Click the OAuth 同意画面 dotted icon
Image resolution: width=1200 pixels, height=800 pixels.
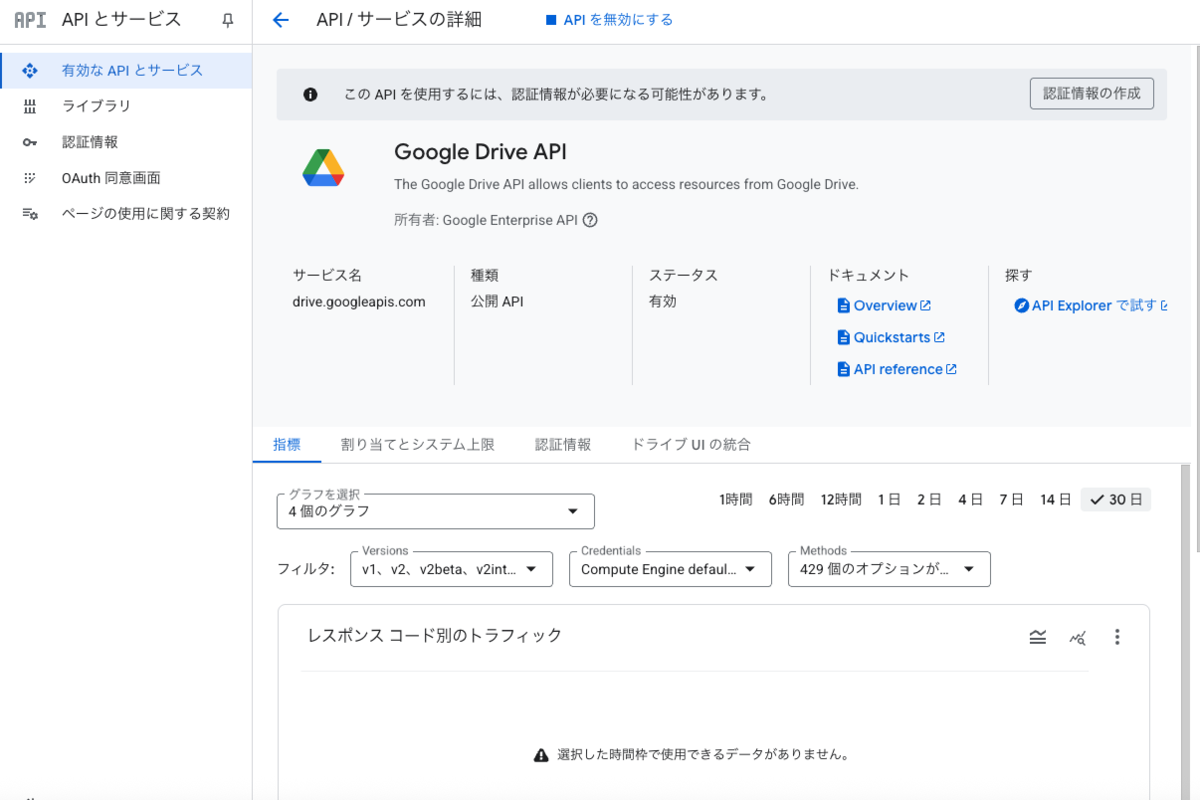30,178
